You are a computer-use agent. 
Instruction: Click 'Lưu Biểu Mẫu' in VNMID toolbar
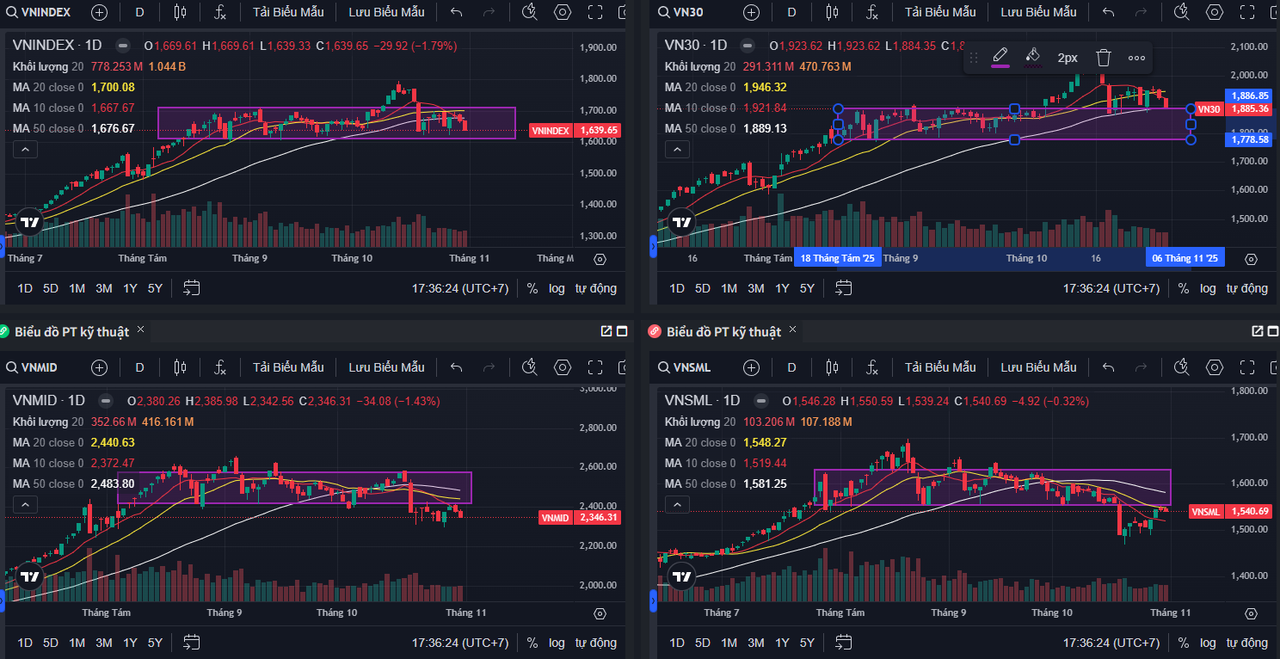386,367
